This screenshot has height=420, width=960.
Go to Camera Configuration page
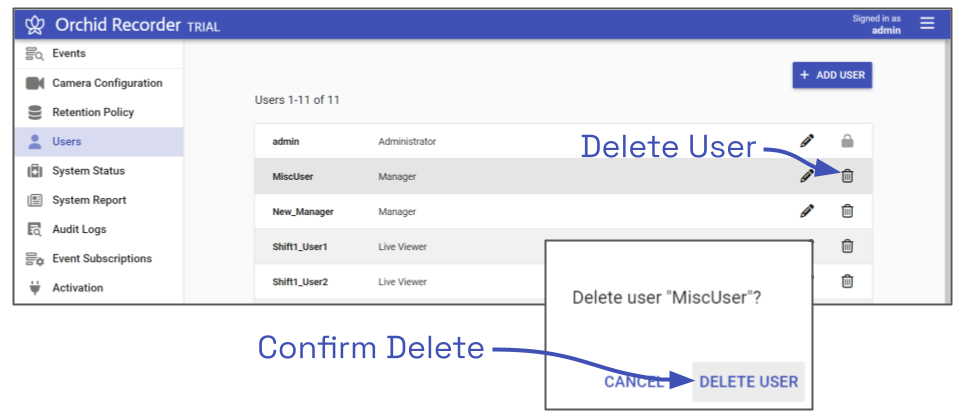106,83
